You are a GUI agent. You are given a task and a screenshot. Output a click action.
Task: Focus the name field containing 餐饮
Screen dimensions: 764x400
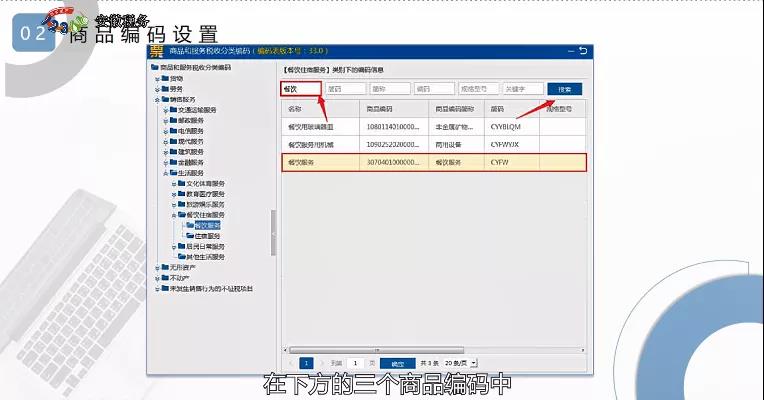pos(301,89)
